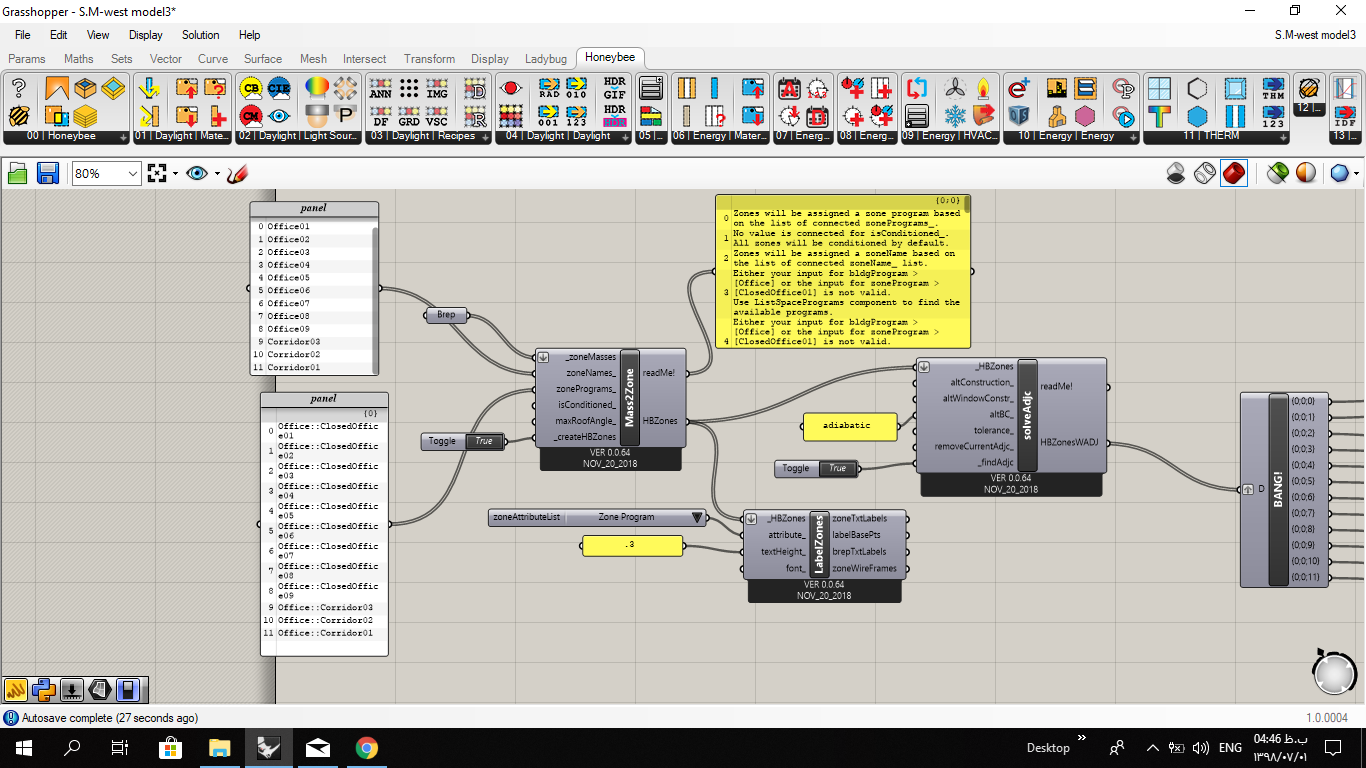
Task: Open file with the green folder icon
Action: (x=18, y=174)
